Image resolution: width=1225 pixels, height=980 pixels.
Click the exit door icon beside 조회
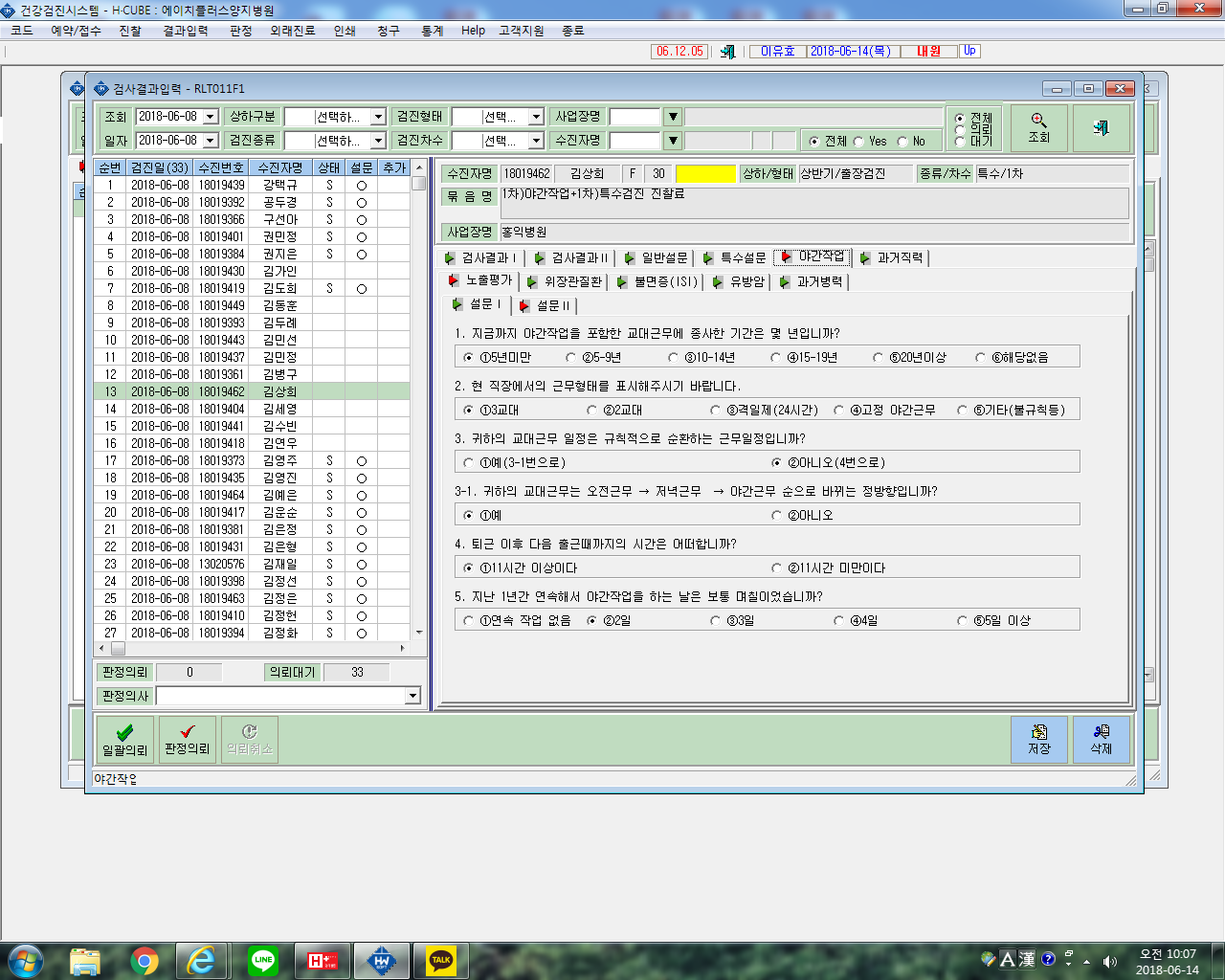pos(1101,128)
